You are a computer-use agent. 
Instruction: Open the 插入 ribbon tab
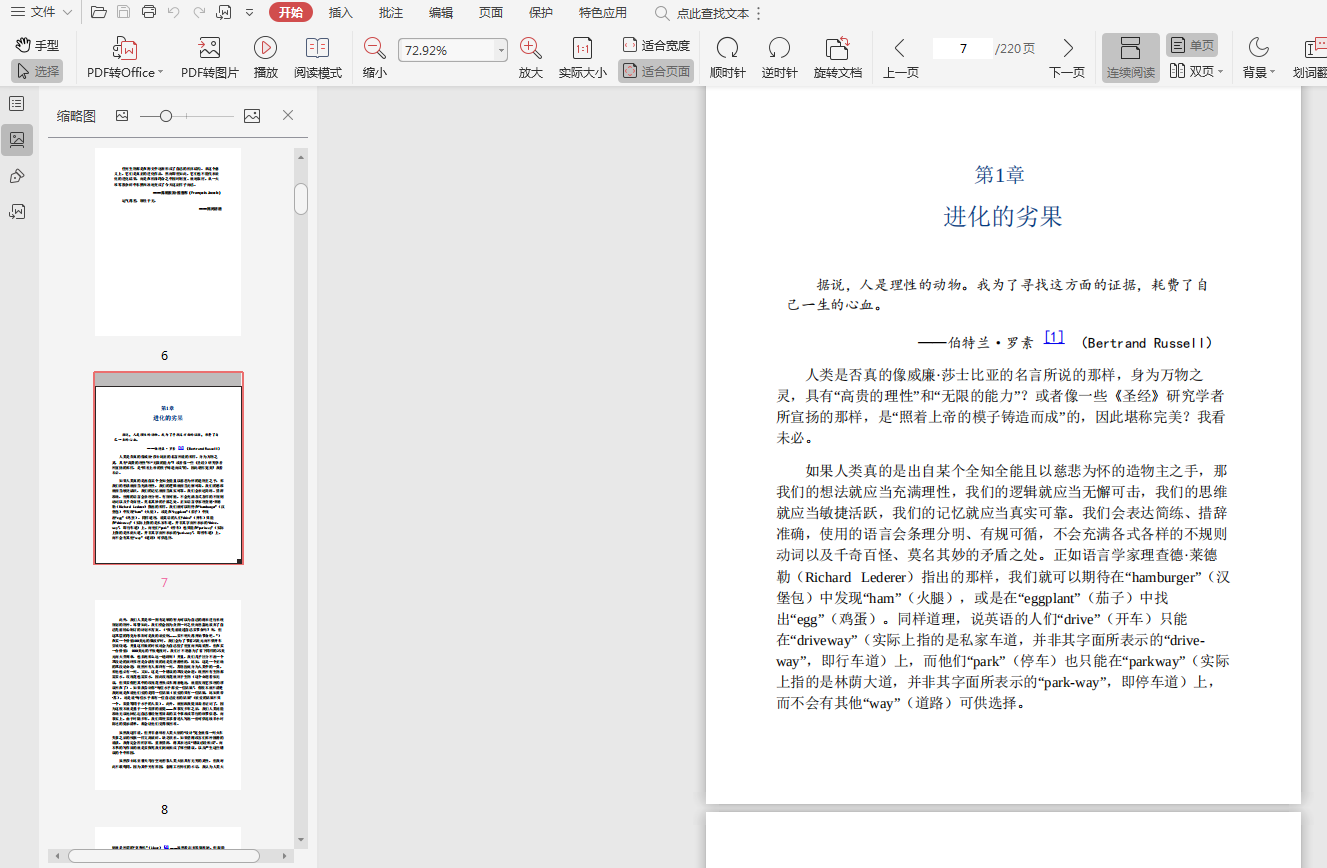click(x=341, y=13)
